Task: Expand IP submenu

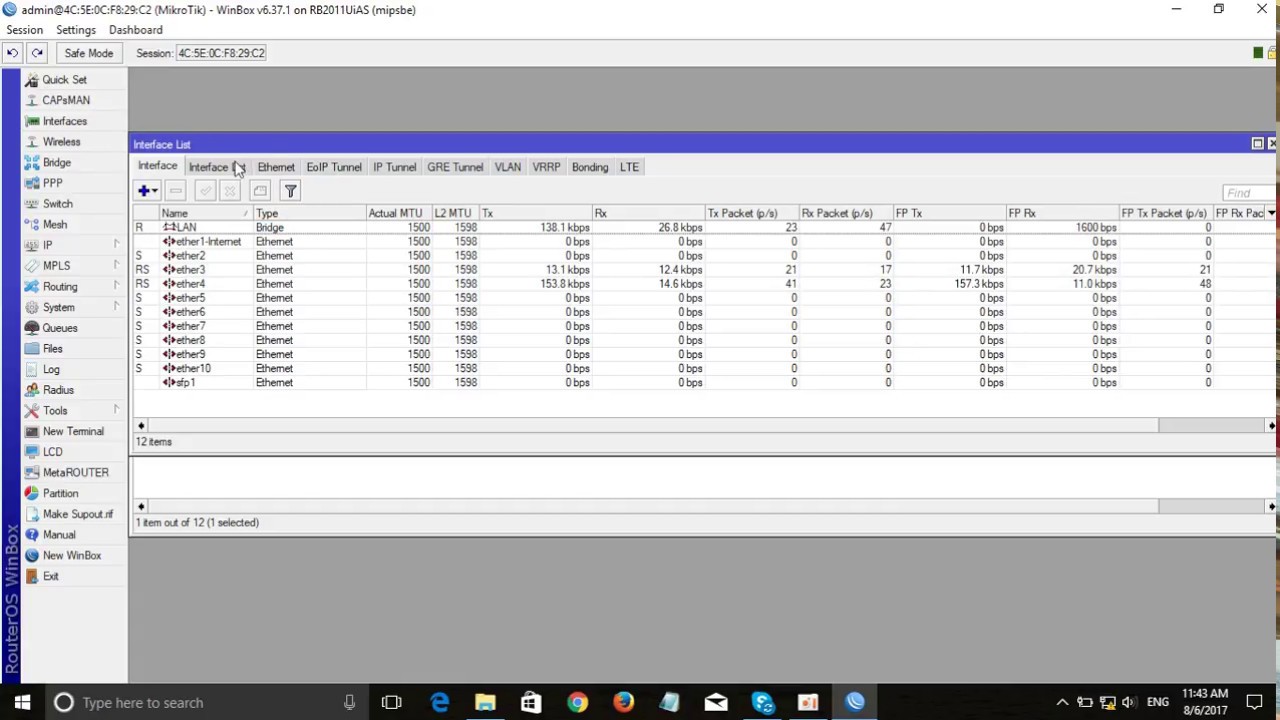Action: [116, 245]
